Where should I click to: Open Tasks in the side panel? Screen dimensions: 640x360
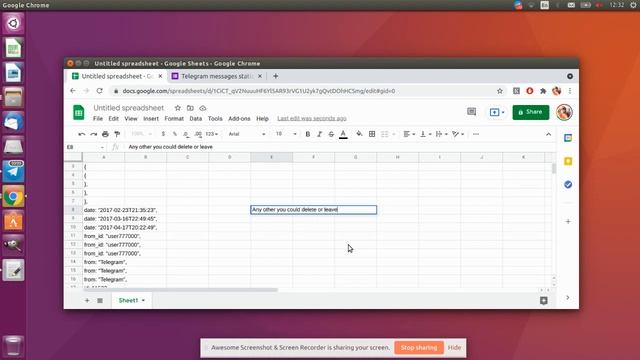[568, 184]
